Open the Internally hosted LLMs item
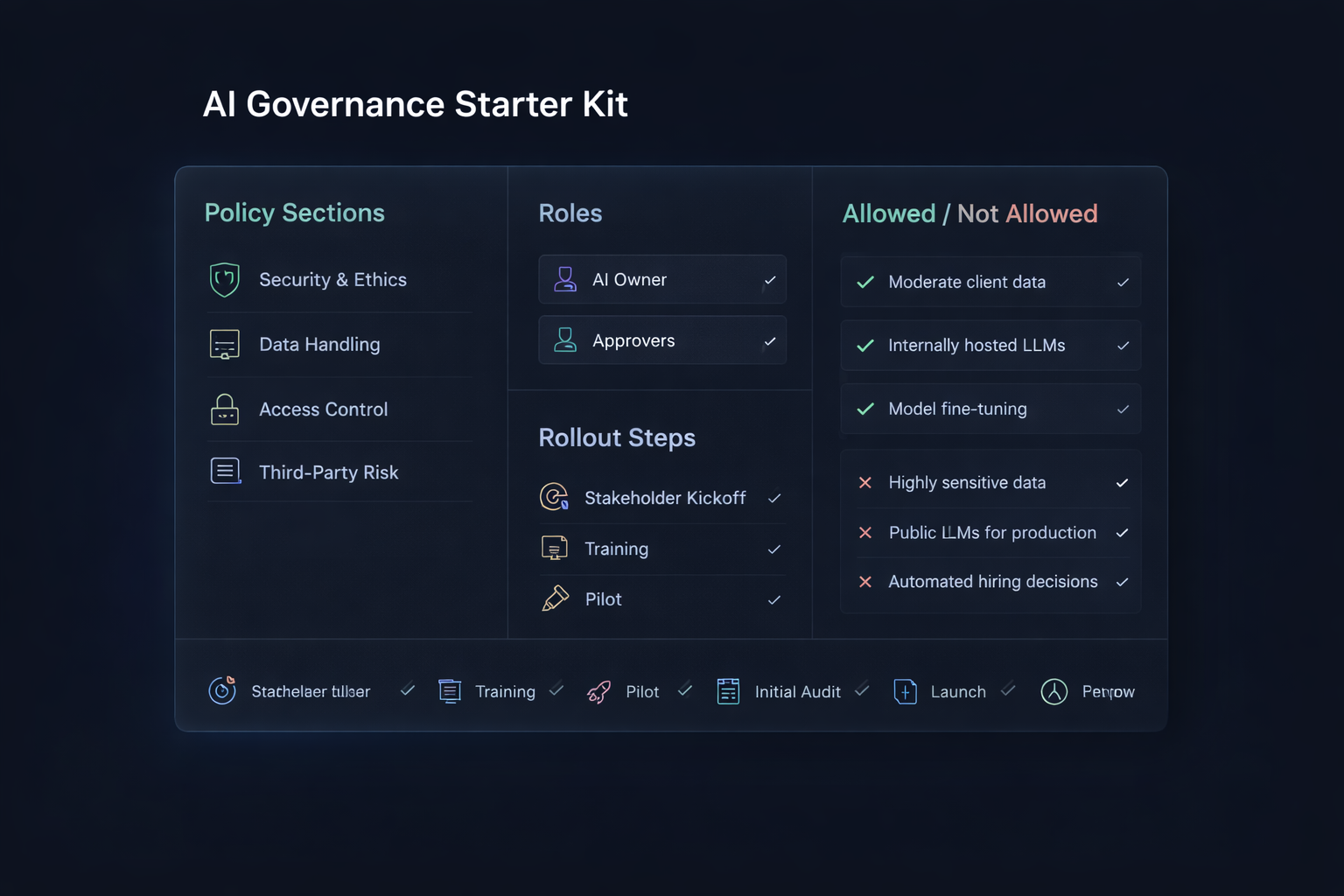 pos(976,346)
